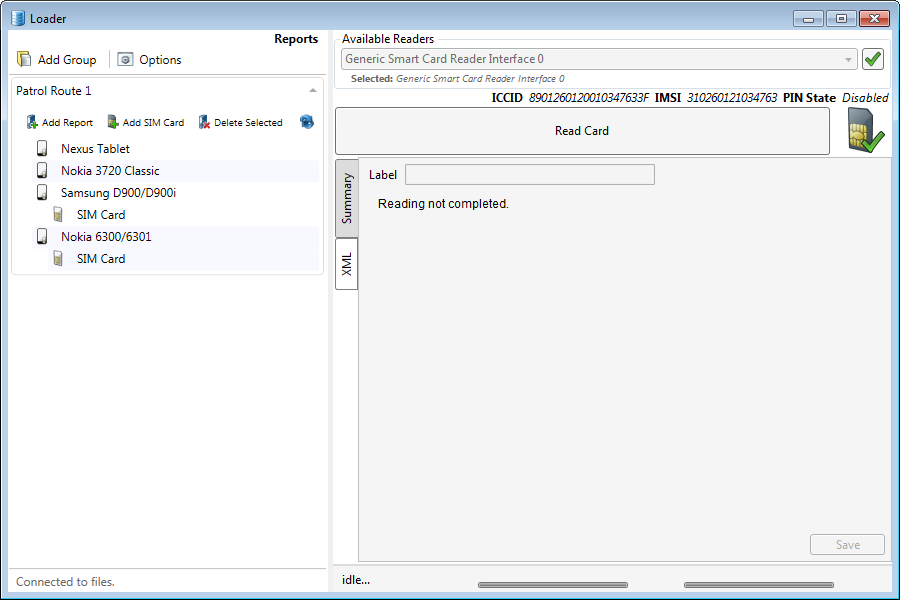Click the SIM icon under Samsung D900/D900i
The image size is (900, 600).
tap(58, 215)
